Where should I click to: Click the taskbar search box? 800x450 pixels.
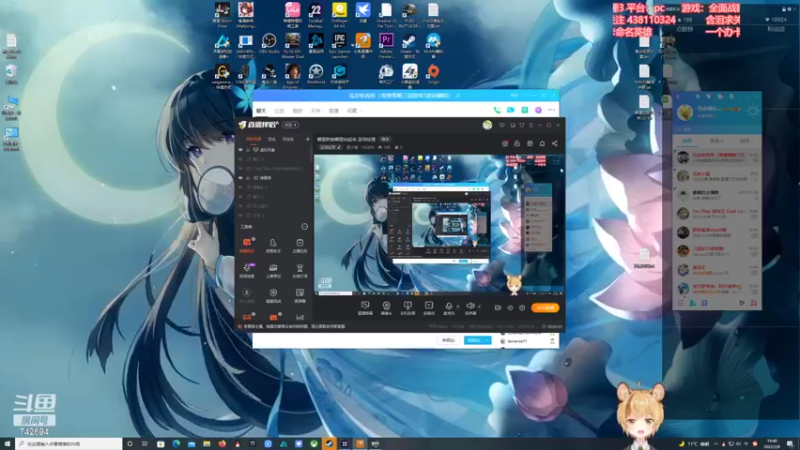pyautogui.click(x=69, y=444)
